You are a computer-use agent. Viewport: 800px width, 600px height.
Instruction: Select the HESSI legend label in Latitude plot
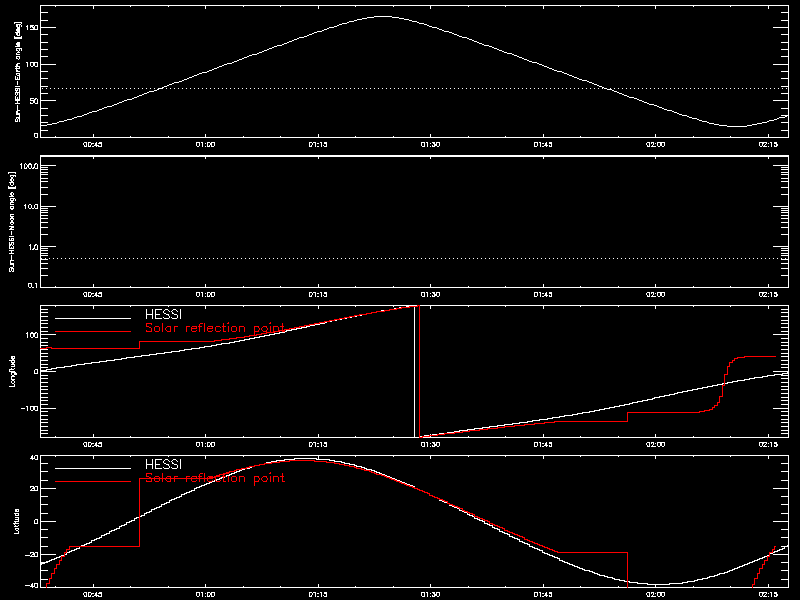[x=163, y=464]
